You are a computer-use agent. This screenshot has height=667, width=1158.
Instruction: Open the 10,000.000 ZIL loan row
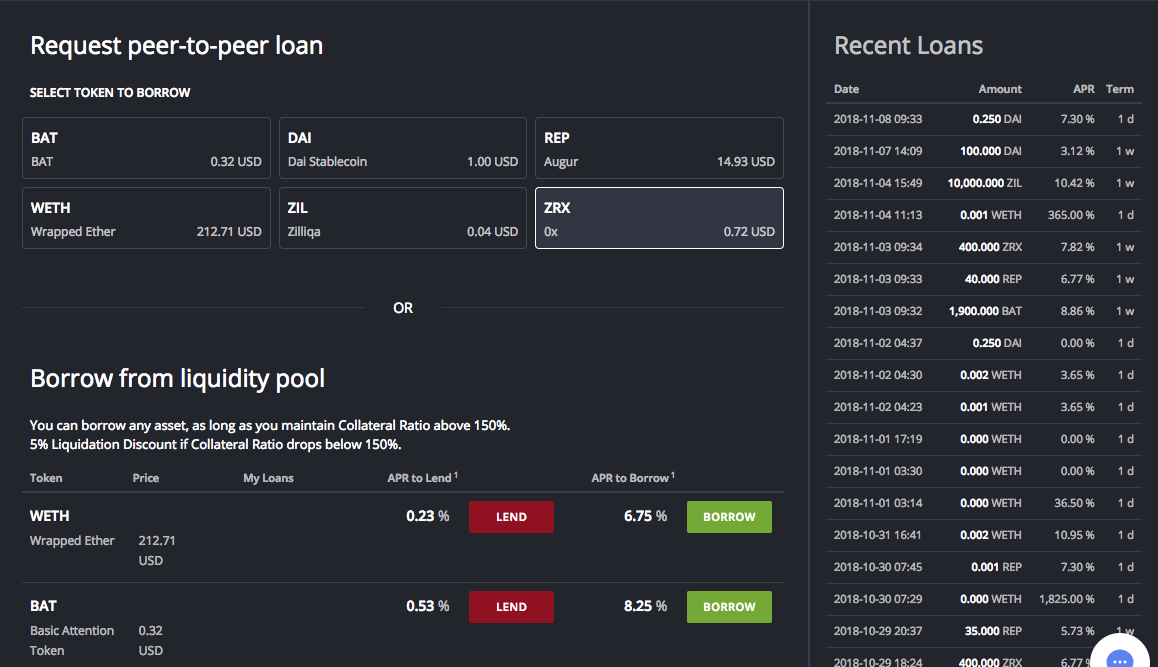click(x=984, y=183)
